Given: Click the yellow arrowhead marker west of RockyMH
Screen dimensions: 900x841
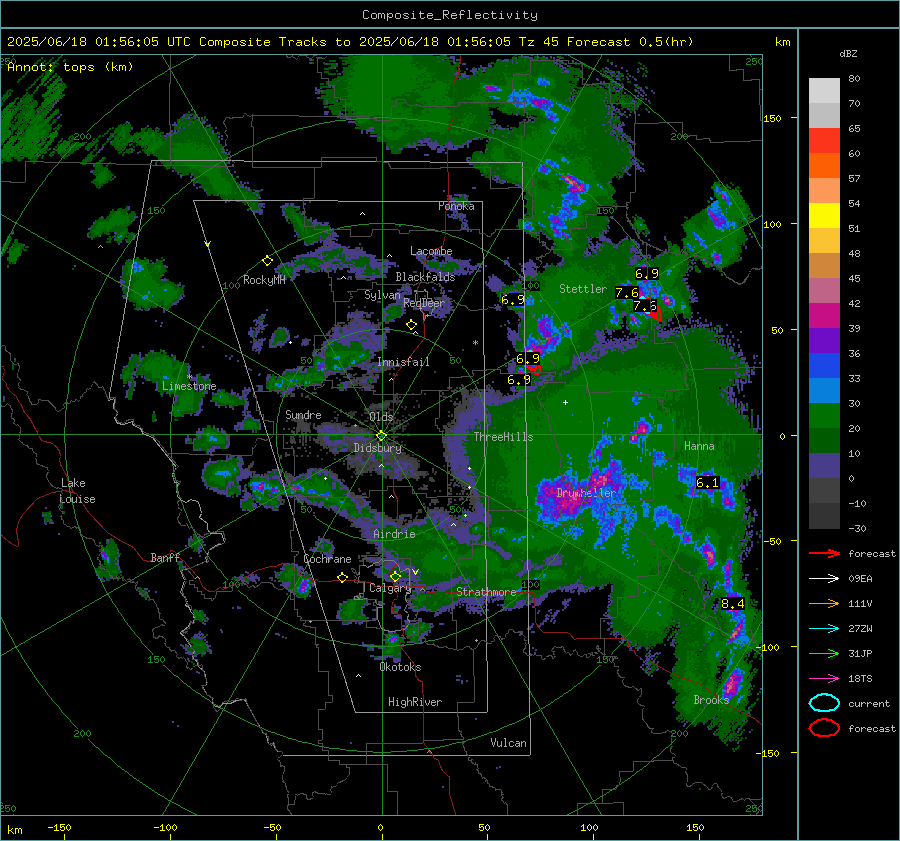Looking at the screenshot, I should coord(208,244).
